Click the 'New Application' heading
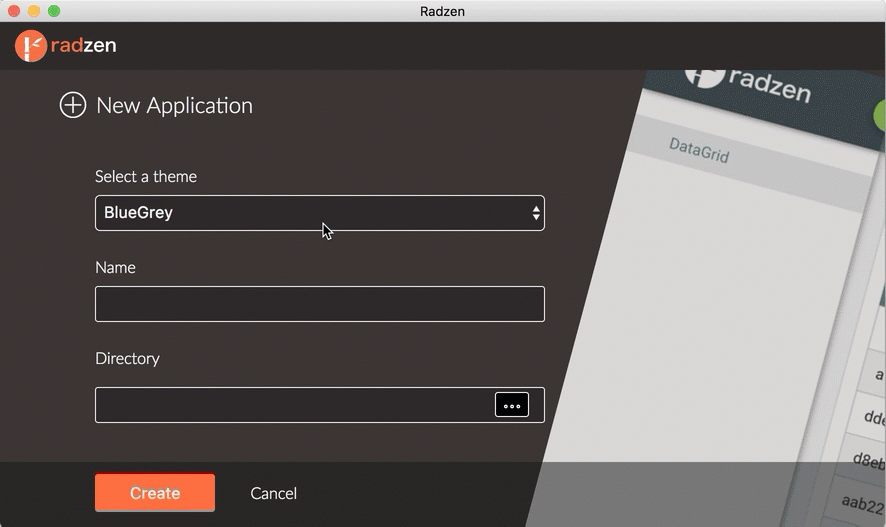This screenshot has height=527, width=886. pos(174,106)
